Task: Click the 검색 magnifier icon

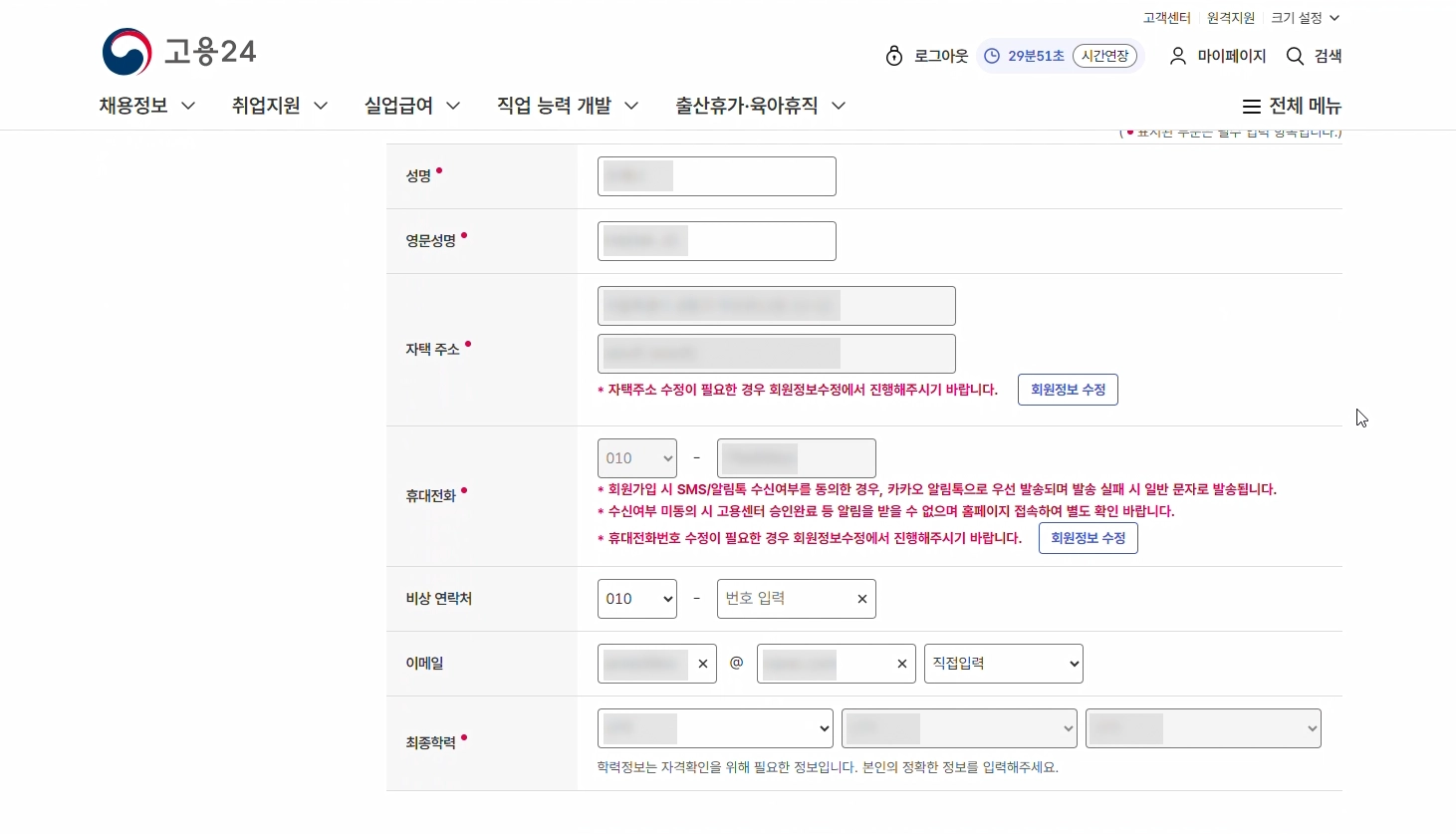Action: click(x=1295, y=56)
